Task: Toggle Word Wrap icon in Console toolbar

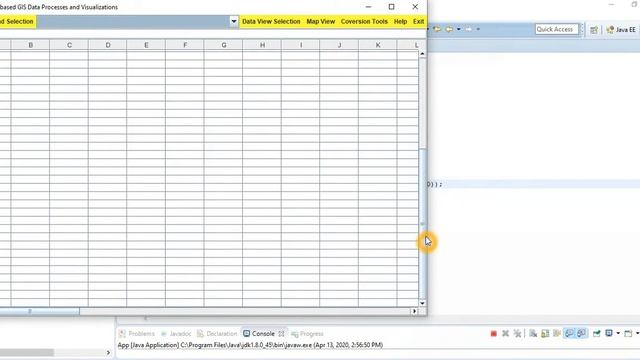Action: [x=557, y=333]
